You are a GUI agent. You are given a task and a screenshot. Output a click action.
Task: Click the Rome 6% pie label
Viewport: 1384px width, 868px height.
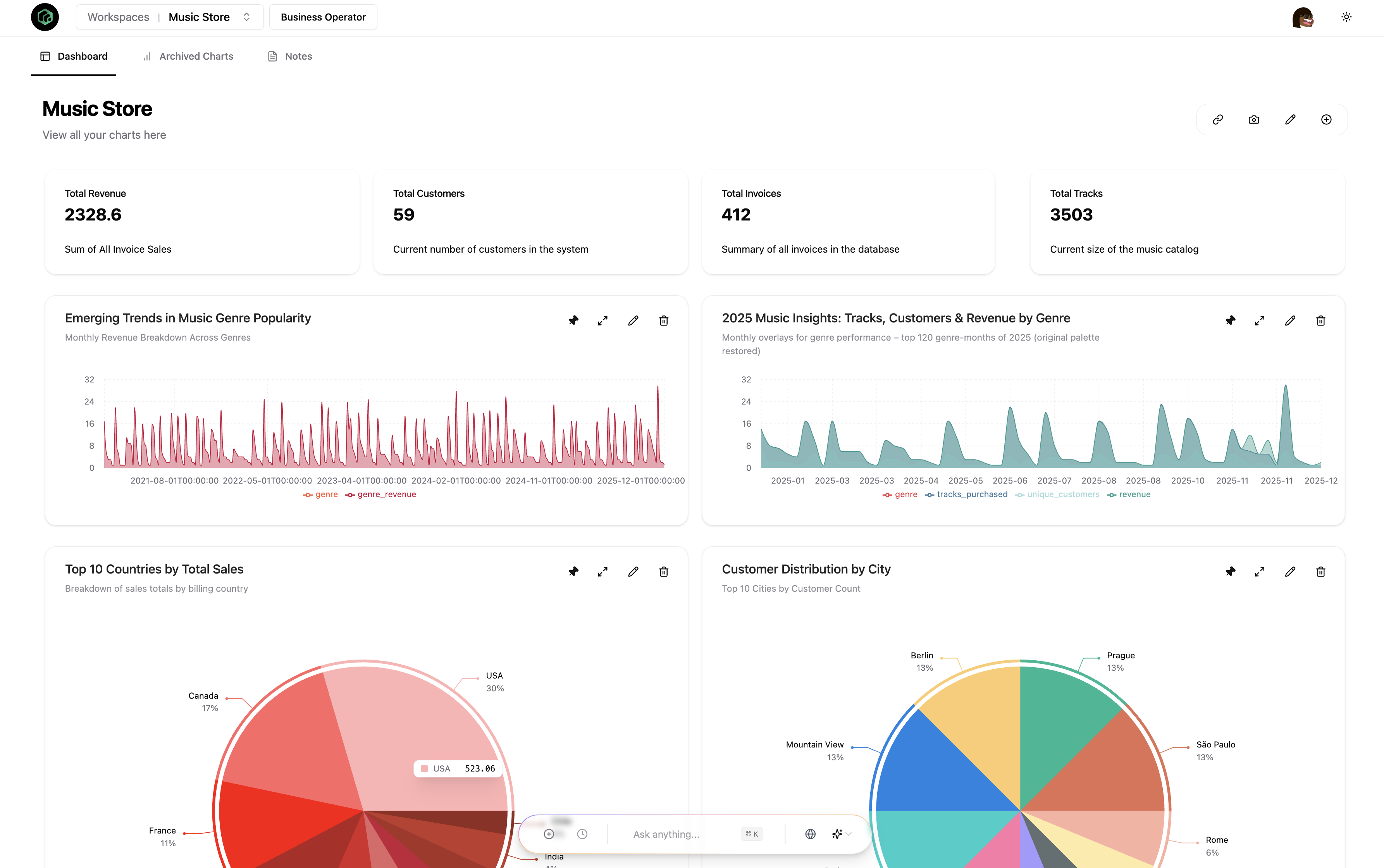coord(1216,846)
